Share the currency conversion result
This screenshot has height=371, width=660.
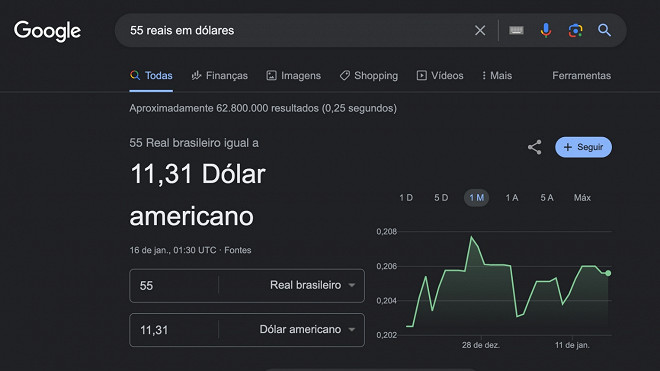(535, 147)
